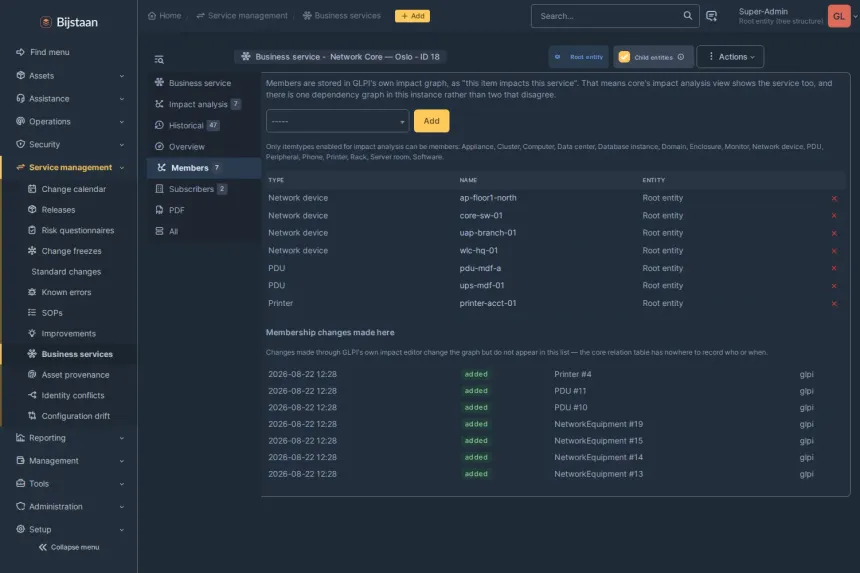Screen dimensions: 860x573
Task: Open the PDF tab
Action: click(203, 210)
